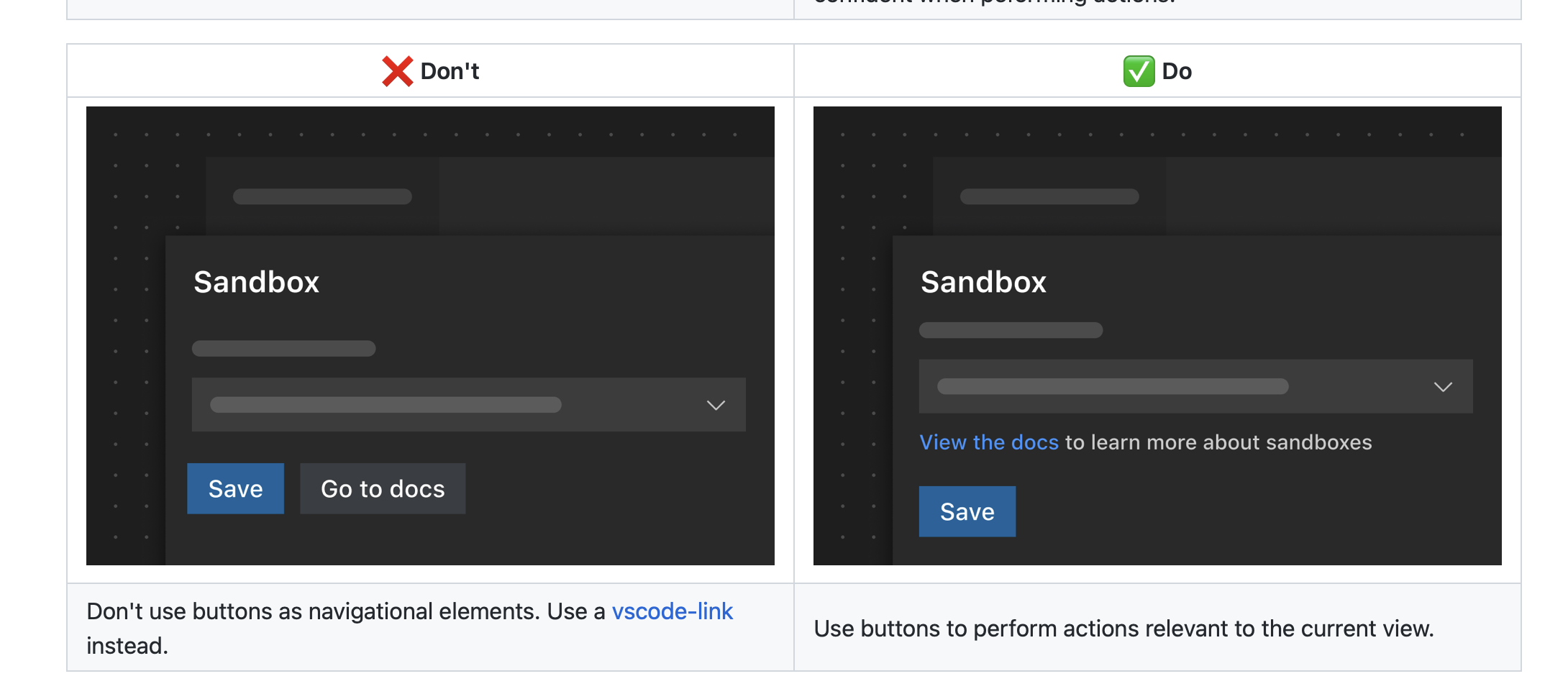The width and height of the screenshot is (1568, 689).
Task: Open the combo box below the Sandbox heading
Action: pyautogui.click(x=468, y=403)
